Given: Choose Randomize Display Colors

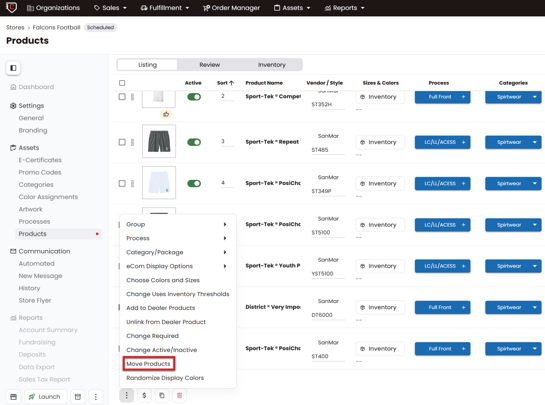Looking at the screenshot, I should [x=165, y=378].
